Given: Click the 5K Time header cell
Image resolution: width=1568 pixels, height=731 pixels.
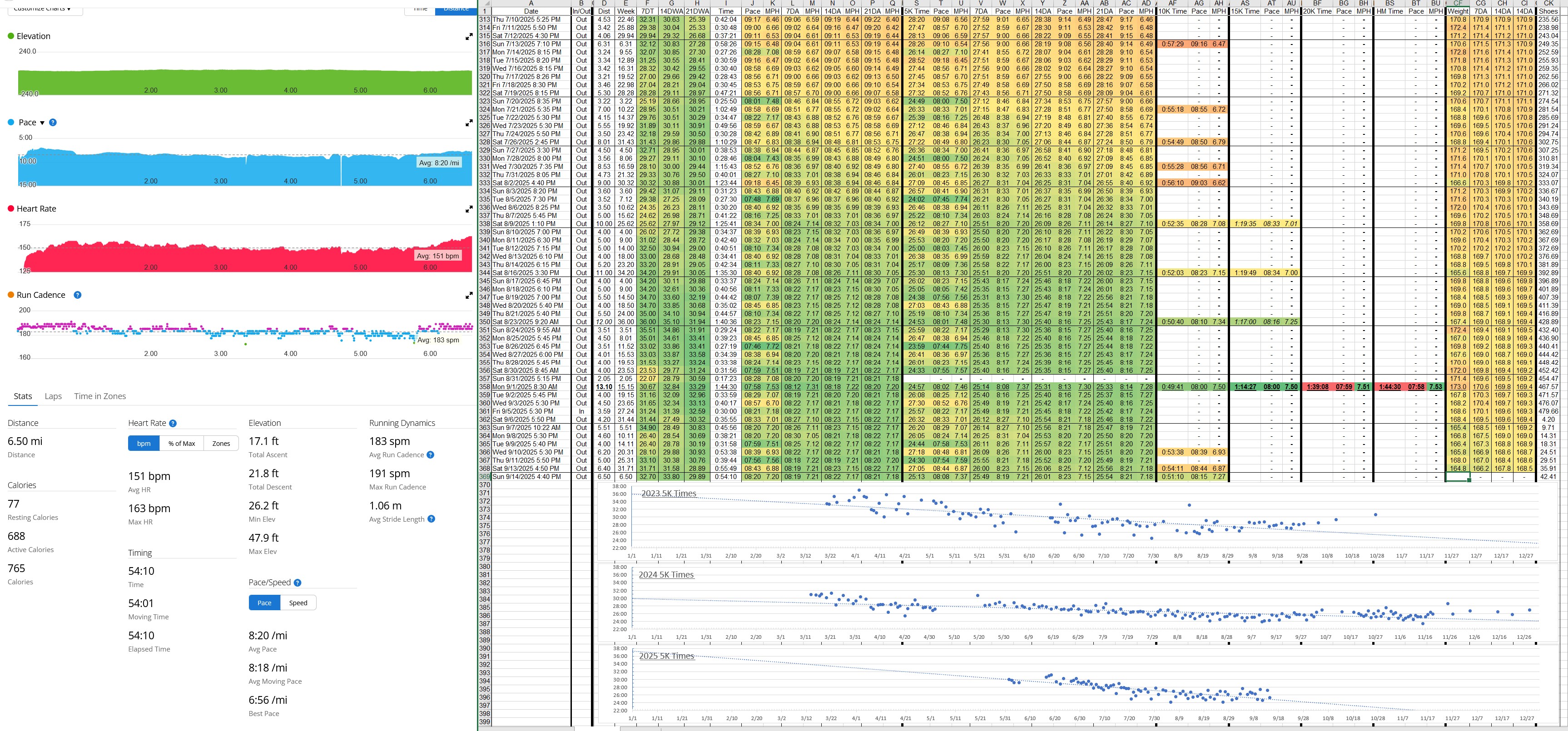Looking at the screenshot, I should click(916, 11).
